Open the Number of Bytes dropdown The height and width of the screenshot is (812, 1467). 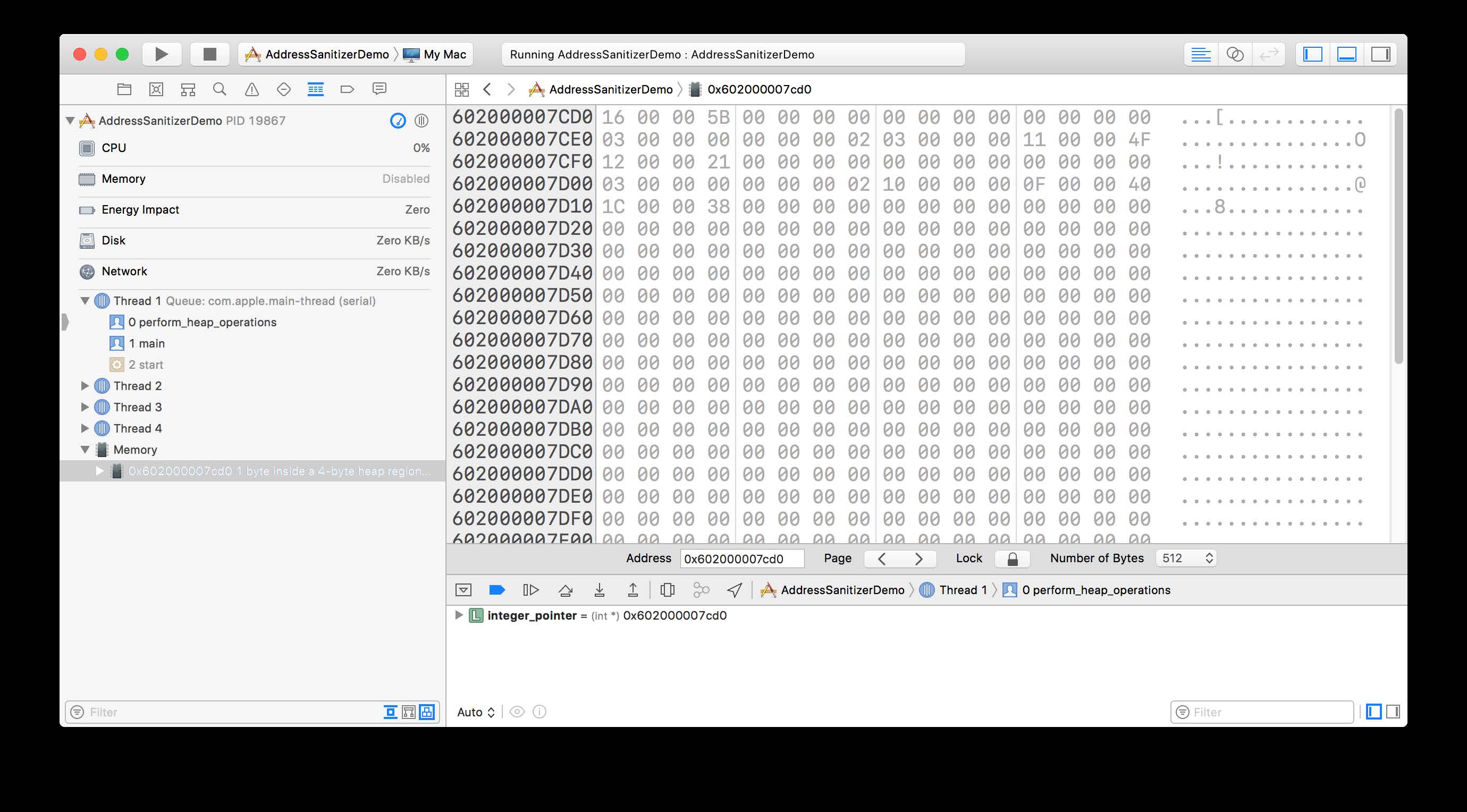(1186, 558)
